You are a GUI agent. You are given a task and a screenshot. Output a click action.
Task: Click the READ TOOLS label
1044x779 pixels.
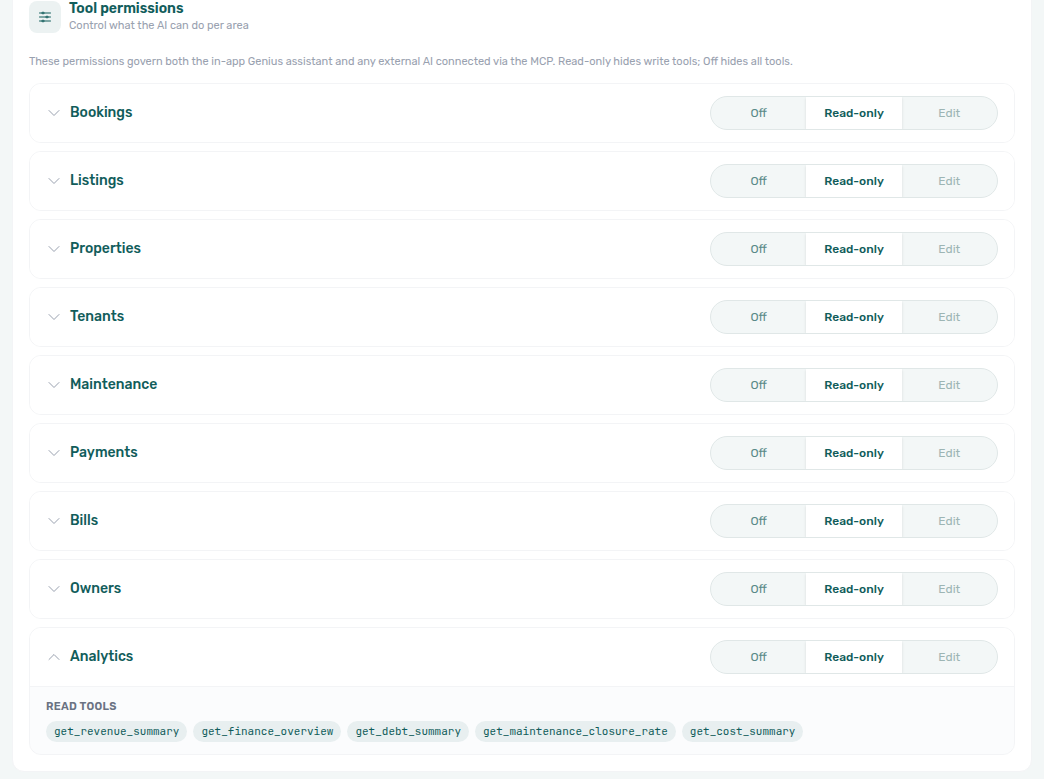click(x=81, y=706)
